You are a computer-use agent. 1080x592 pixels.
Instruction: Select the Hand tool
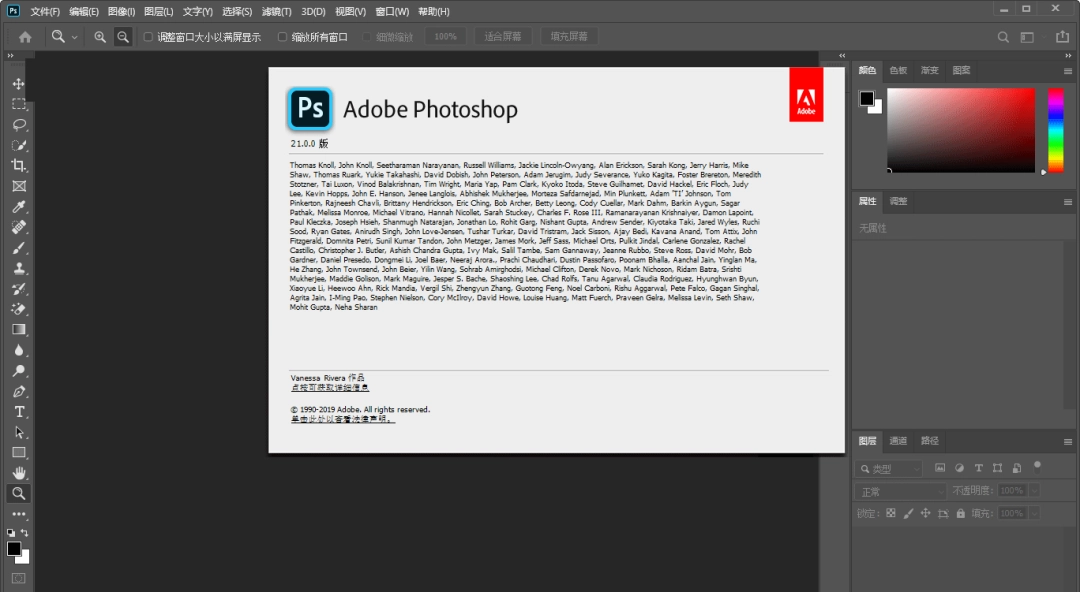tap(19, 473)
